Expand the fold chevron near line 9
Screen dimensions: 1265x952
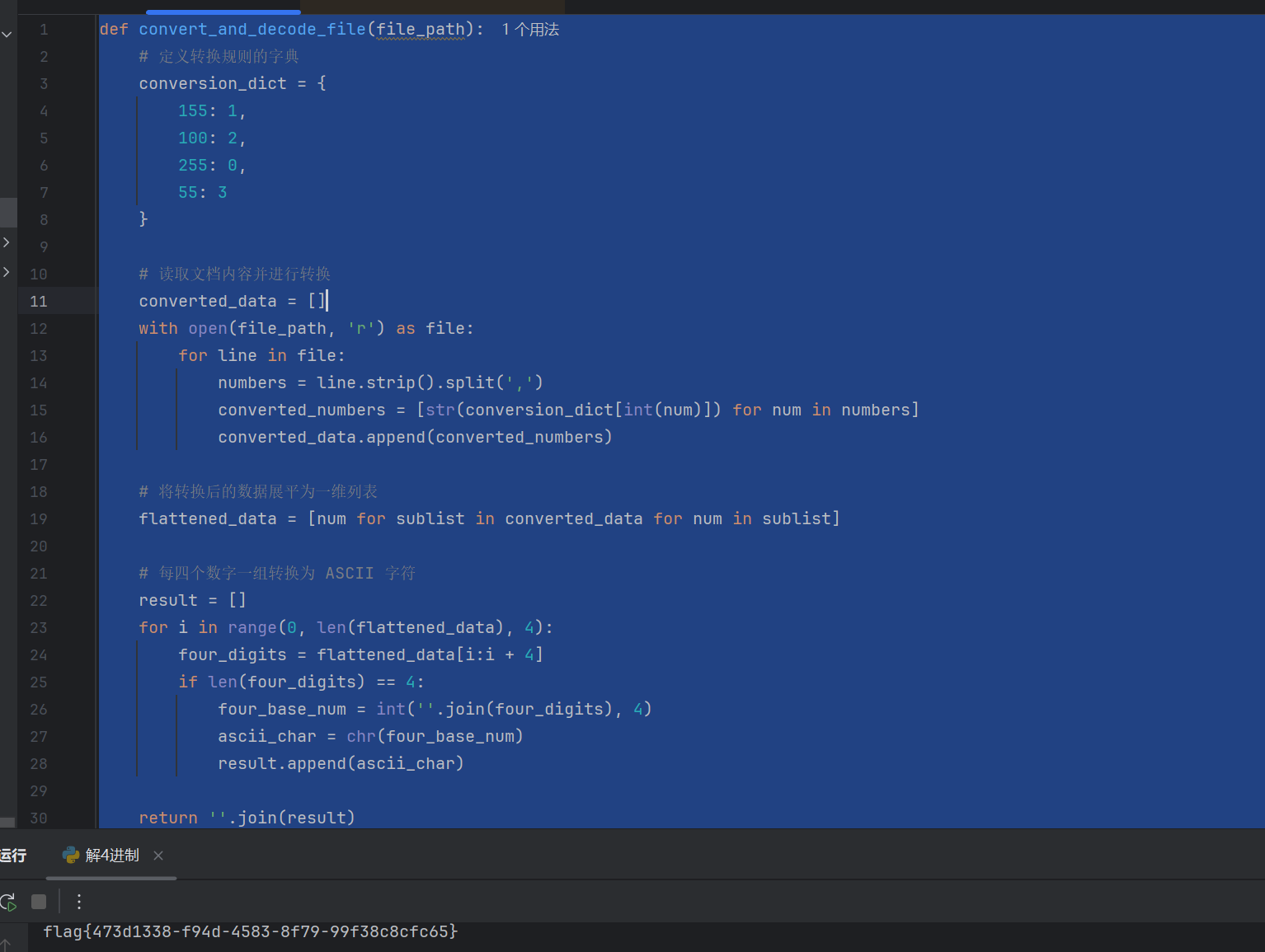(x=7, y=242)
